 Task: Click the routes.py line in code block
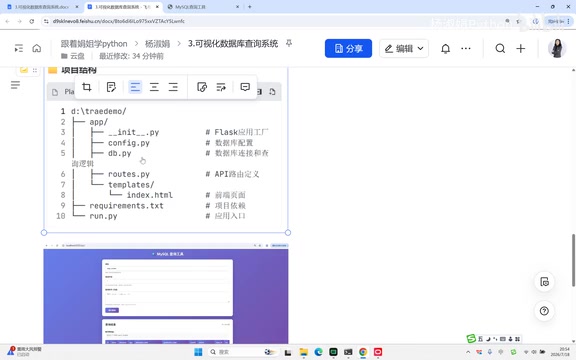click(129, 174)
